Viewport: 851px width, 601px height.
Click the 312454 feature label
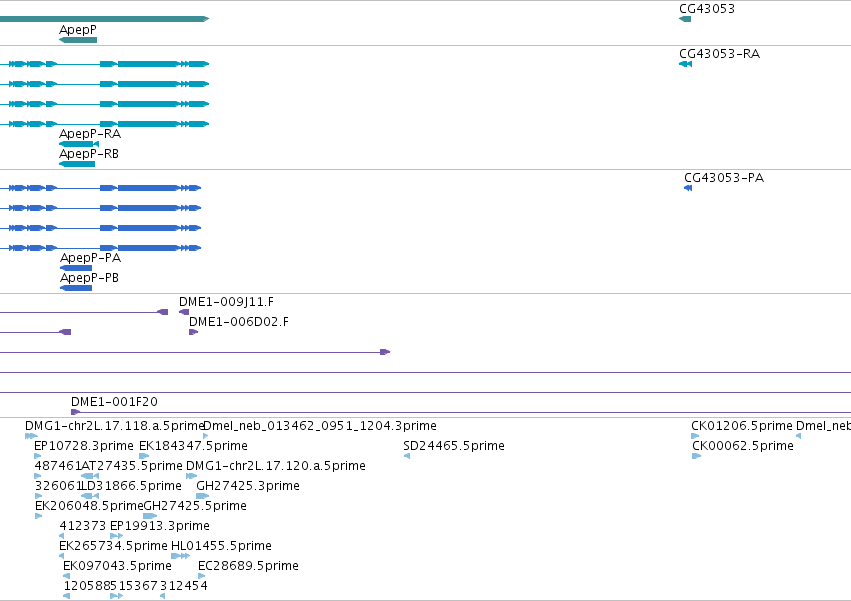183,586
